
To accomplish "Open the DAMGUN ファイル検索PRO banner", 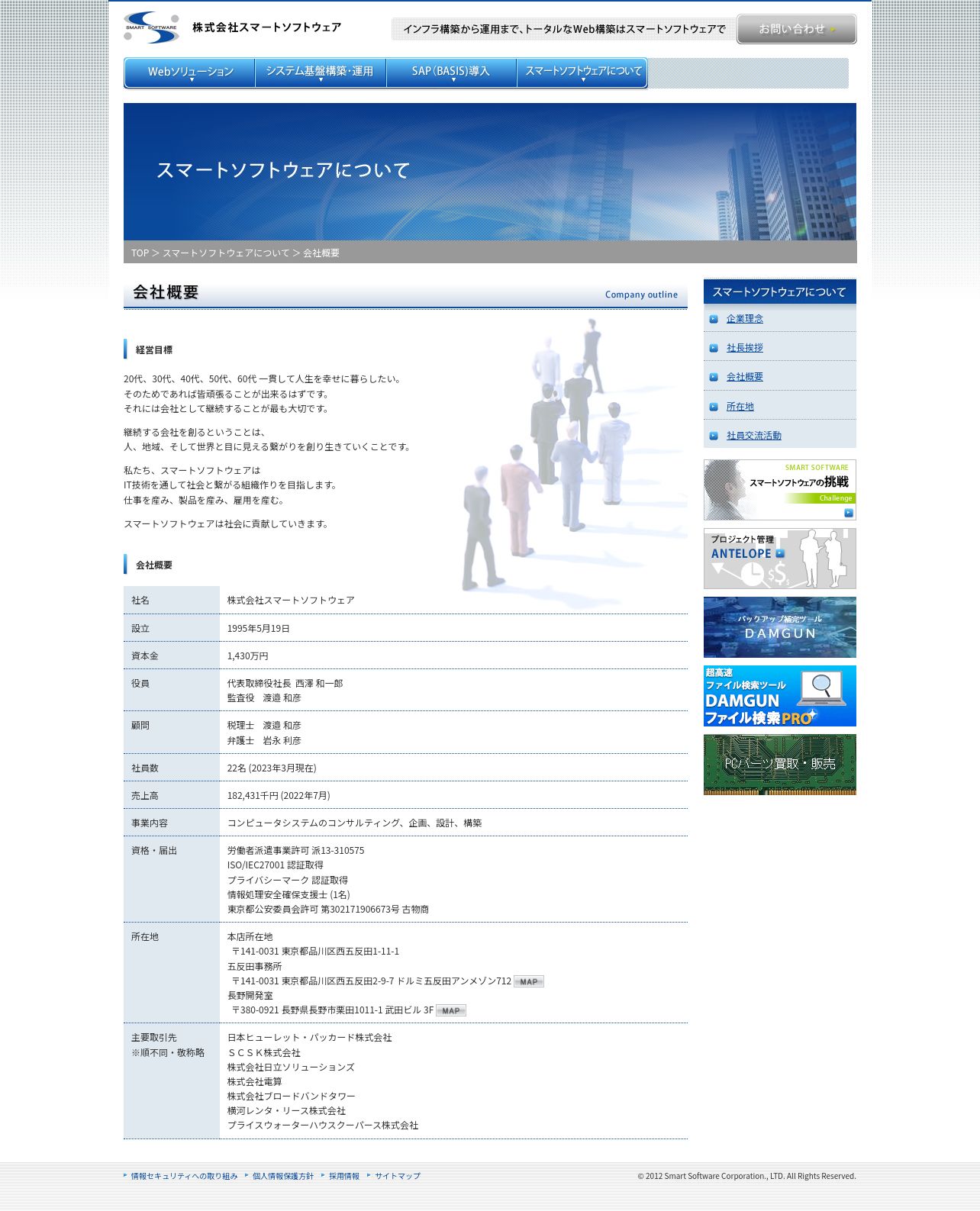I will point(779,696).
